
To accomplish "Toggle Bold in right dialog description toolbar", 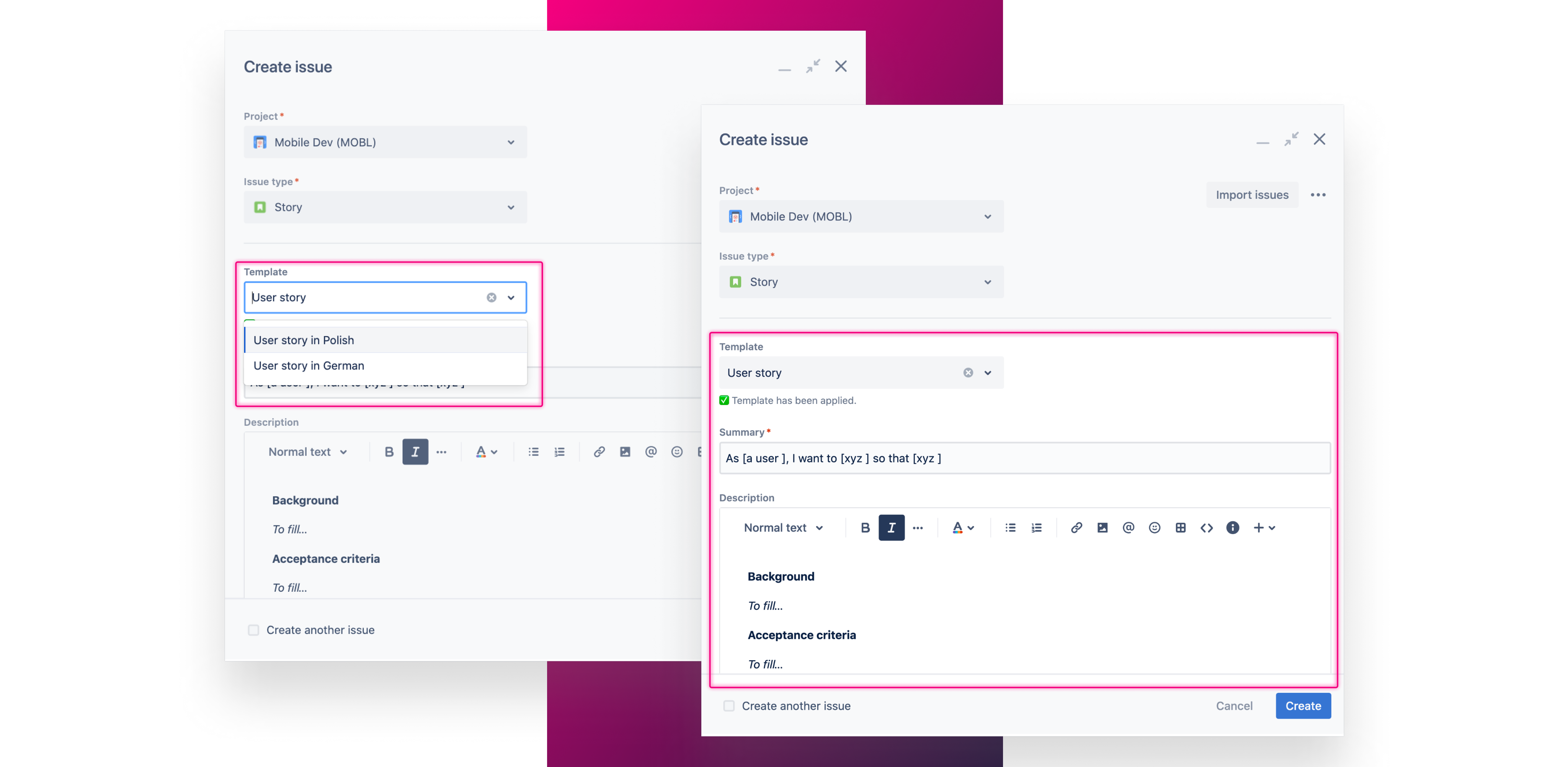I will (865, 528).
